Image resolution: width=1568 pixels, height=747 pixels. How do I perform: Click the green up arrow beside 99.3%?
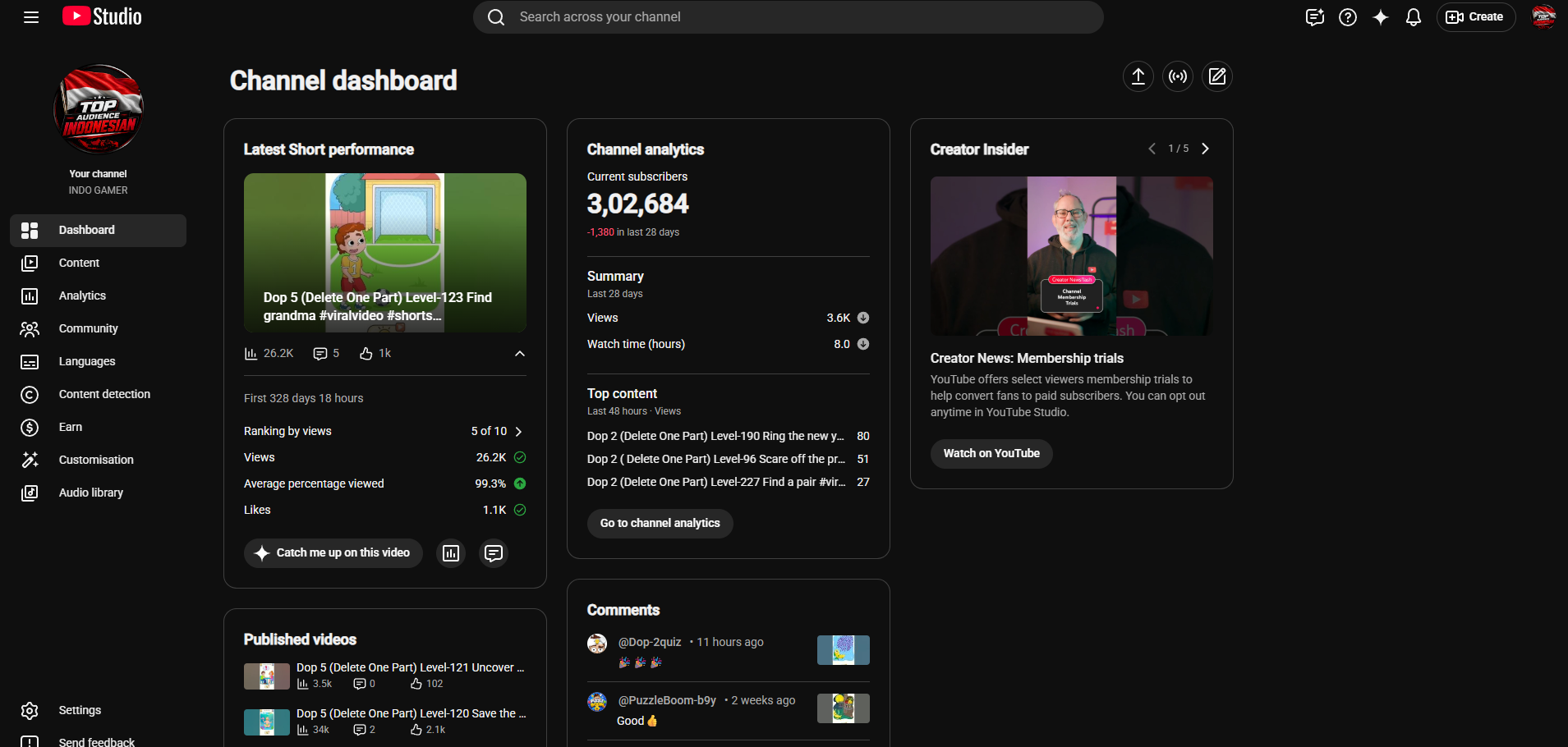coord(520,483)
